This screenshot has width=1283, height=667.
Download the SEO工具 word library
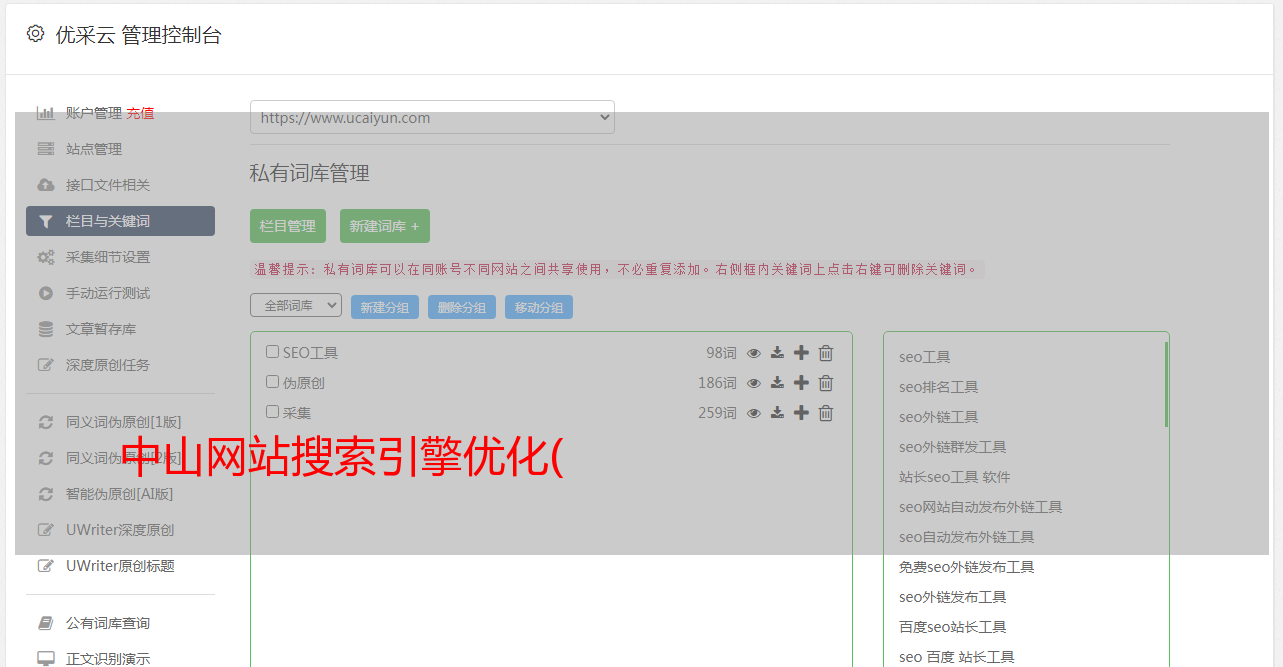click(777, 353)
